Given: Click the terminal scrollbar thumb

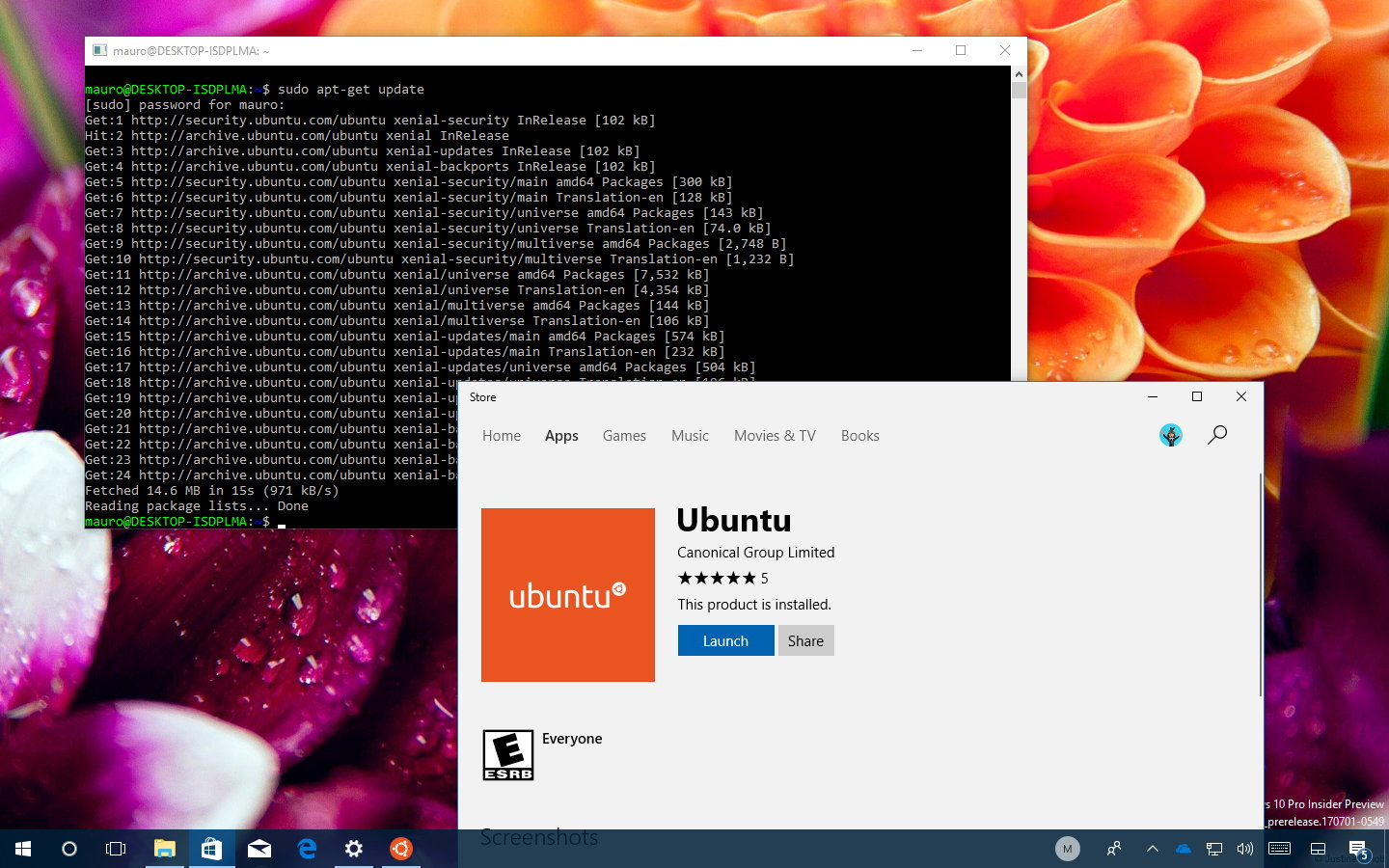Looking at the screenshot, I should 1019,90.
